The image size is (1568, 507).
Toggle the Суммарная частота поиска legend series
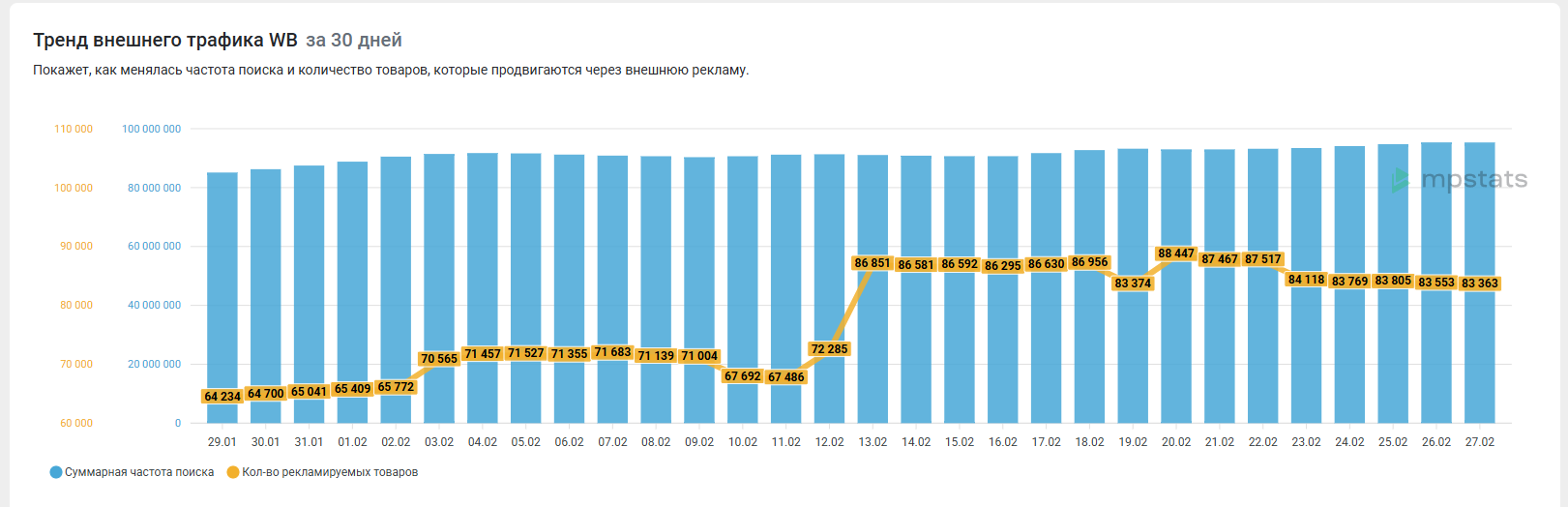coord(133,472)
